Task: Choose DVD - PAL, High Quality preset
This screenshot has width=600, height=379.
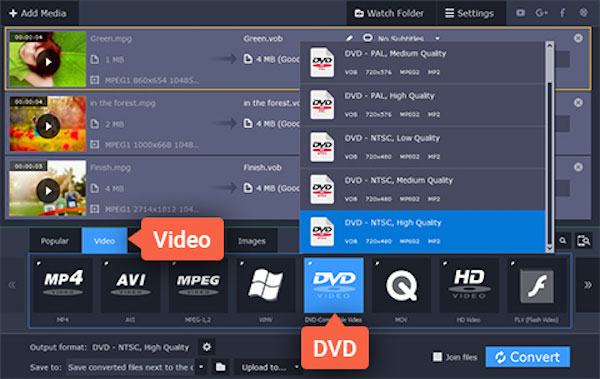Action: click(x=422, y=105)
